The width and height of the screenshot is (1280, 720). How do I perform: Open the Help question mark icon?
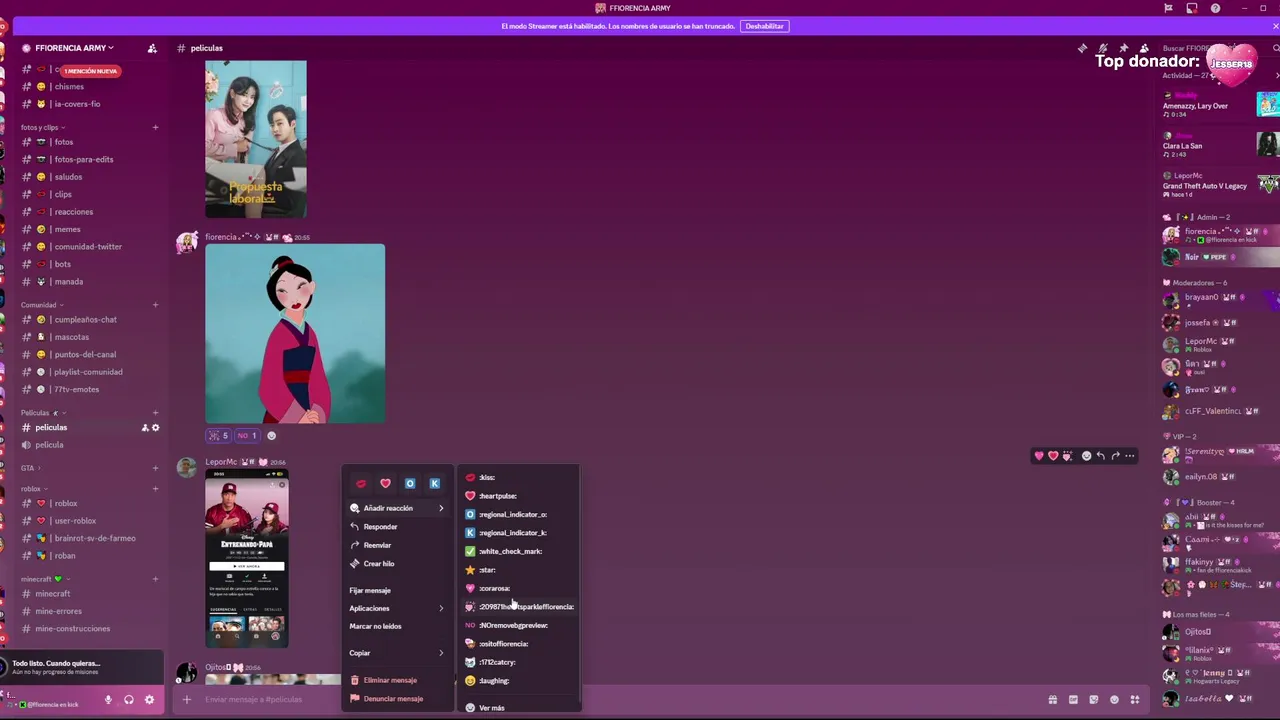tap(1215, 8)
